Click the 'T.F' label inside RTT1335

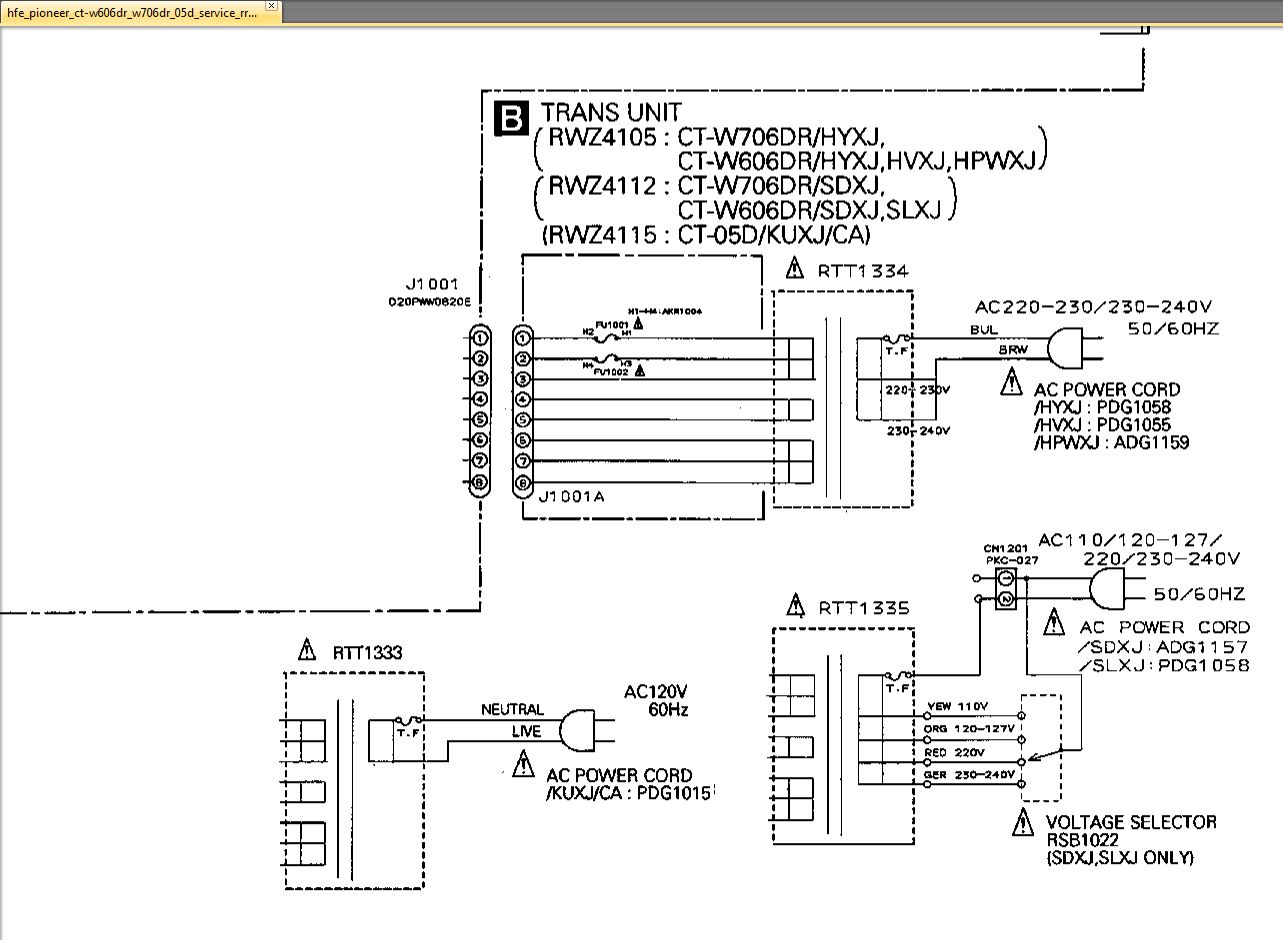(x=898, y=689)
